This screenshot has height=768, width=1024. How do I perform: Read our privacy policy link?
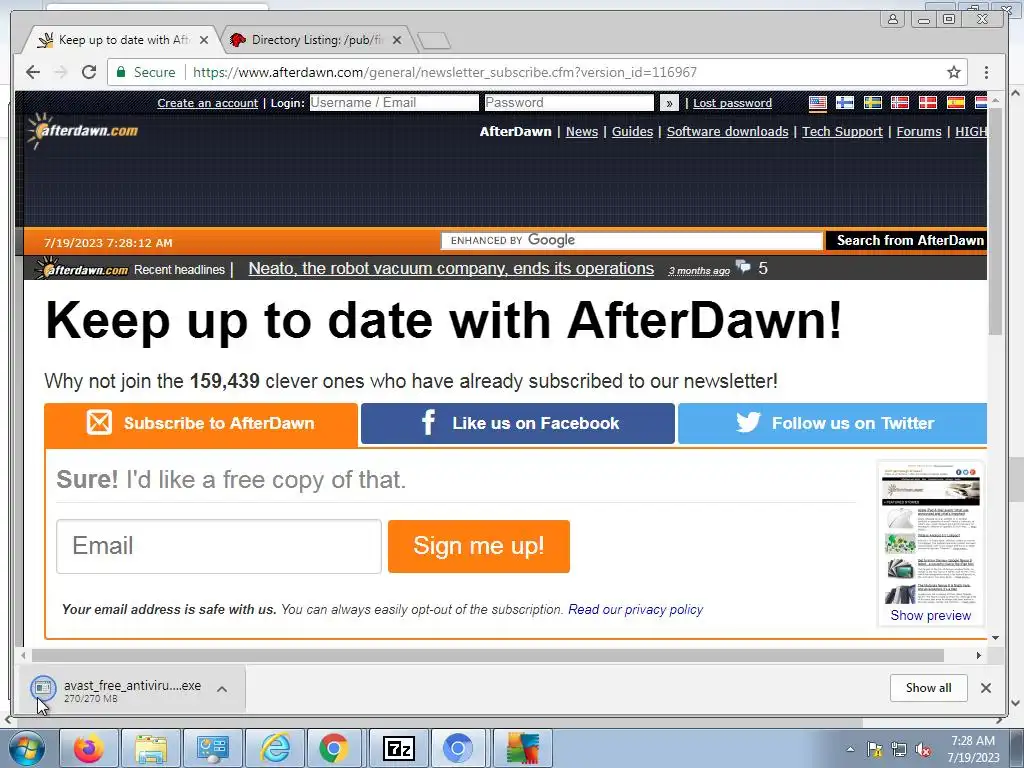[635, 609]
